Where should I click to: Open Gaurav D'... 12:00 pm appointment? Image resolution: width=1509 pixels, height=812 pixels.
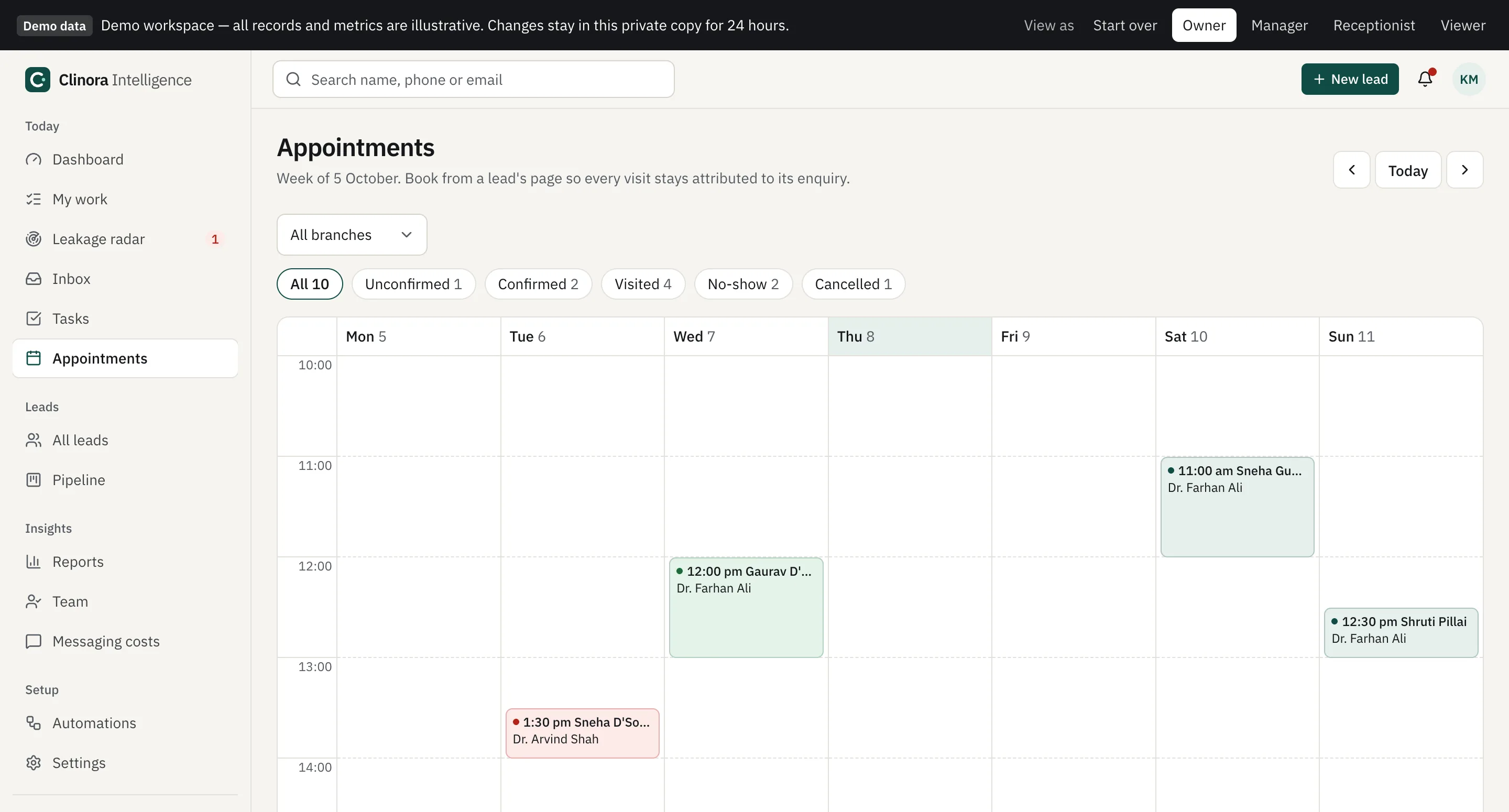(x=746, y=608)
